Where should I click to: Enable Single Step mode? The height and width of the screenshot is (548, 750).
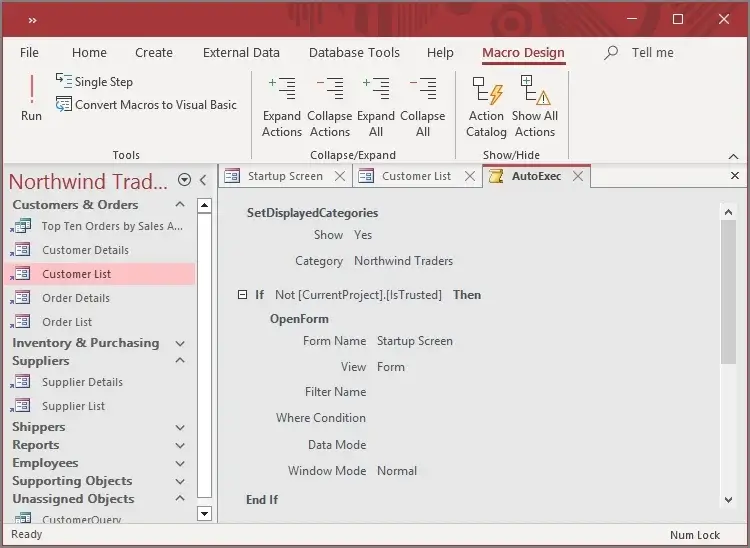coord(94,82)
